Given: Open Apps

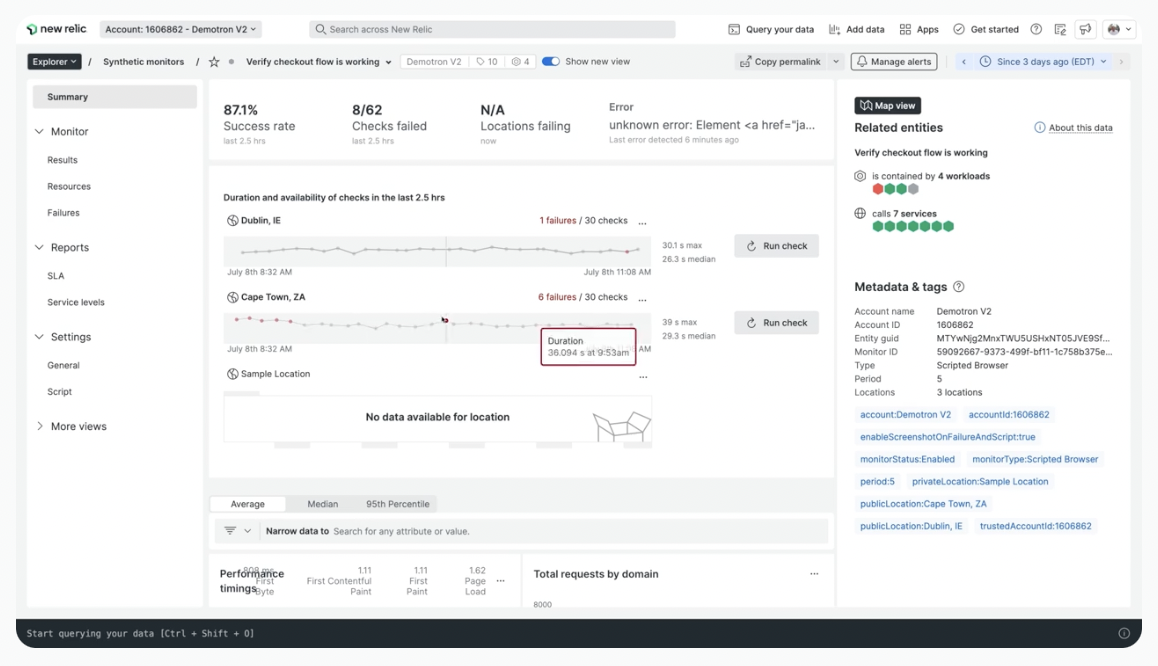Looking at the screenshot, I should pyautogui.click(x=919, y=30).
